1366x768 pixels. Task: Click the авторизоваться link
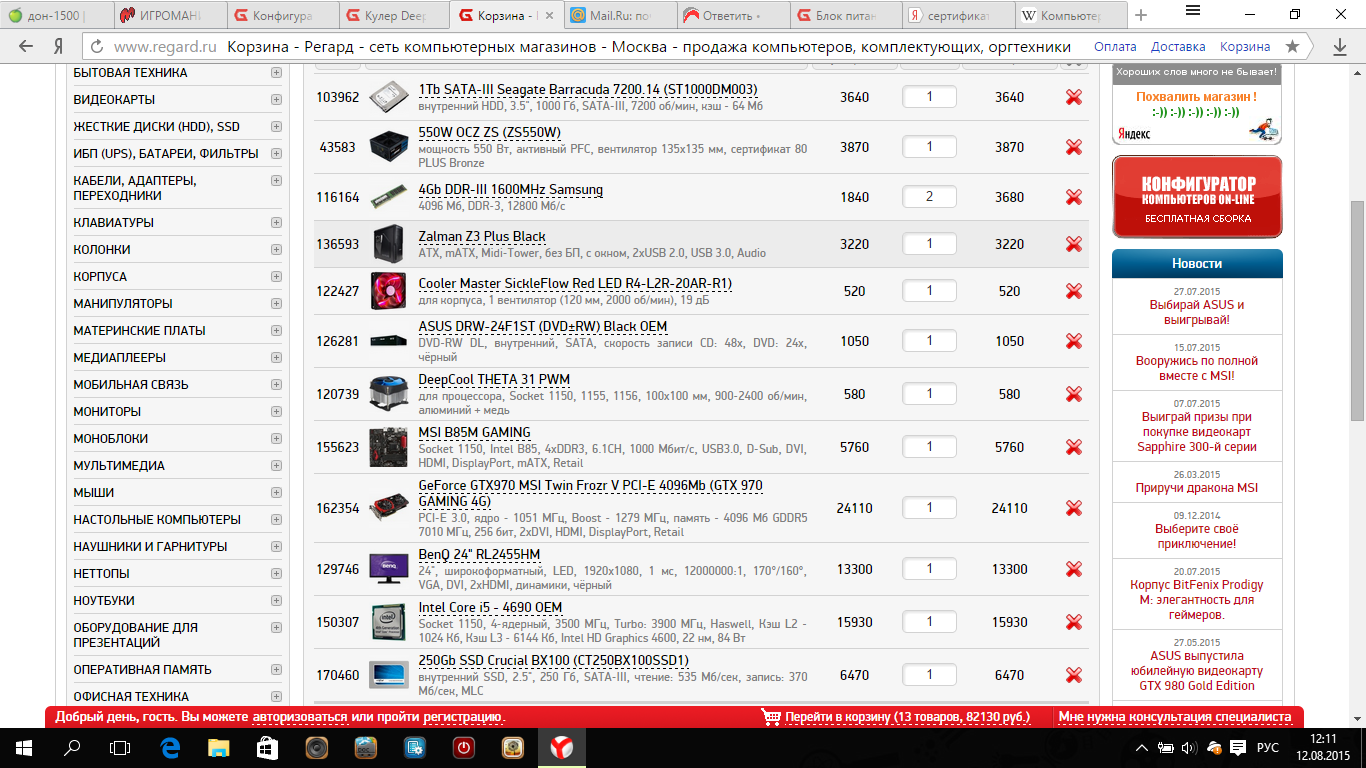[300, 717]
